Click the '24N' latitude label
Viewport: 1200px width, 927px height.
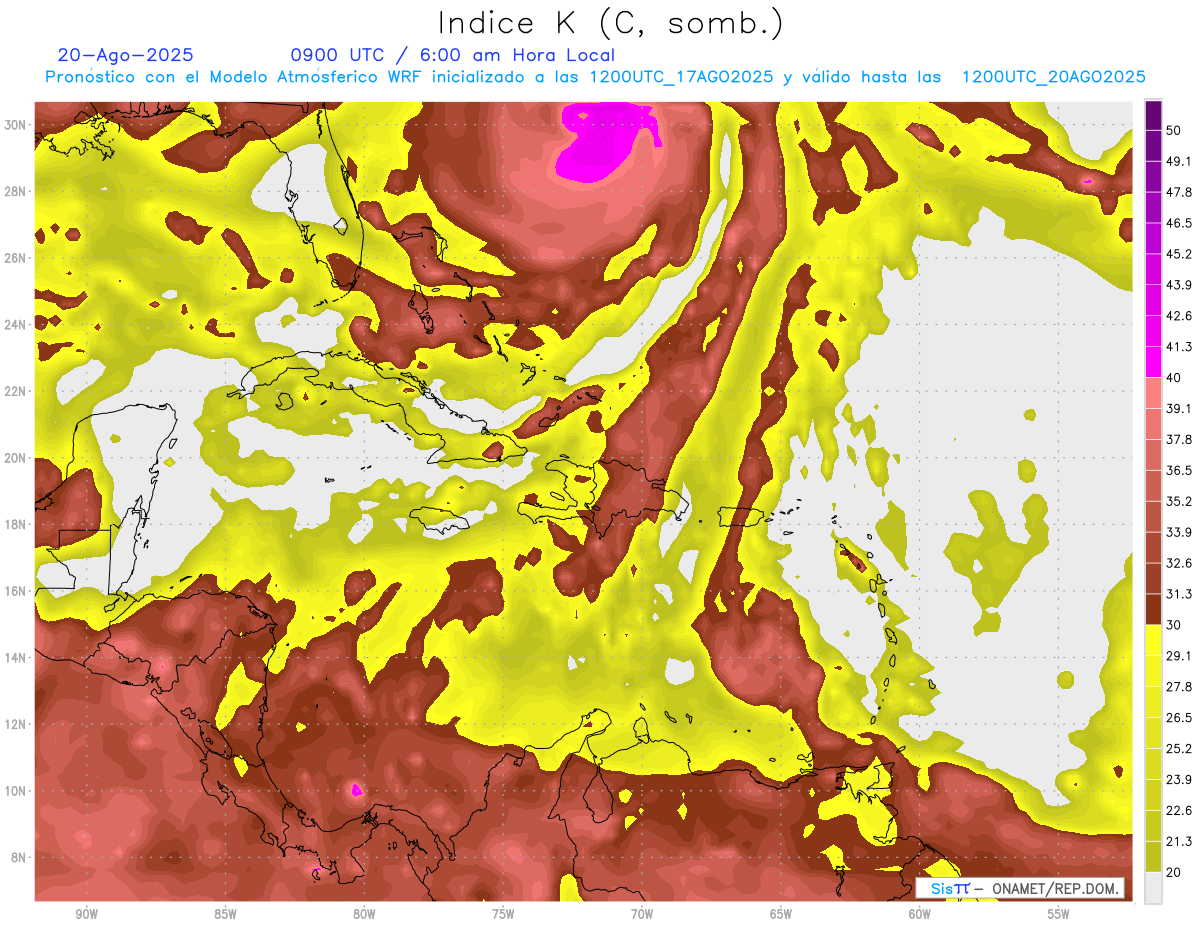coord(17,324)
